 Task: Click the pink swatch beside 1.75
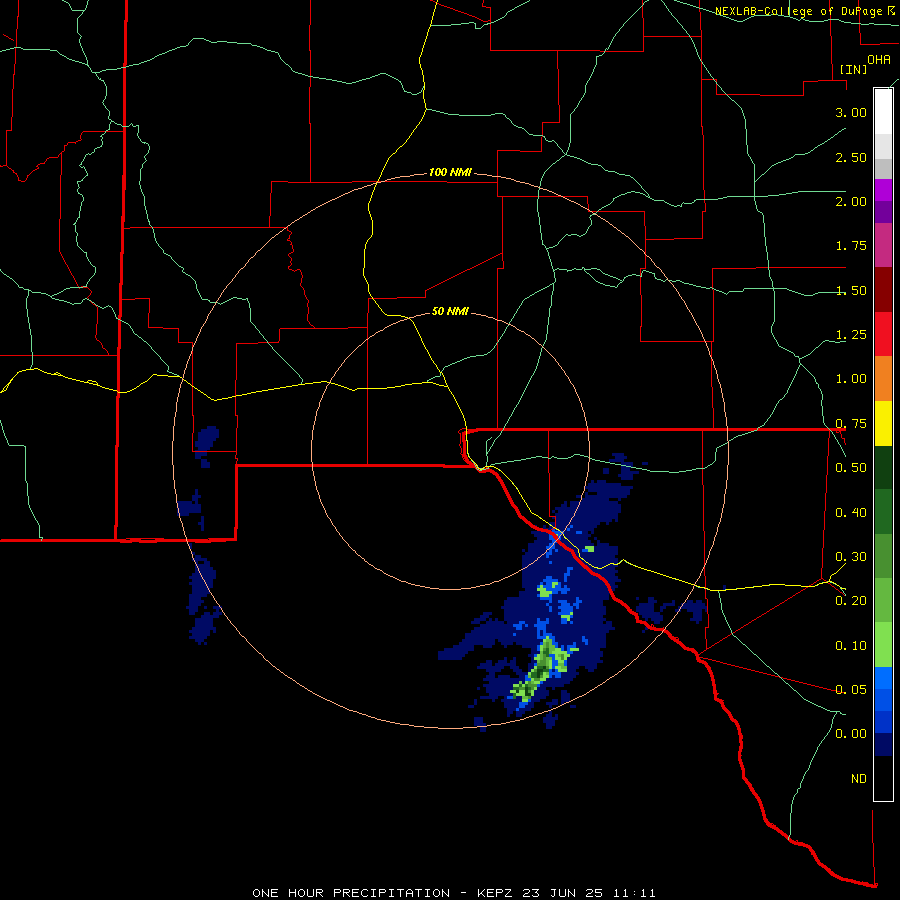883,245
